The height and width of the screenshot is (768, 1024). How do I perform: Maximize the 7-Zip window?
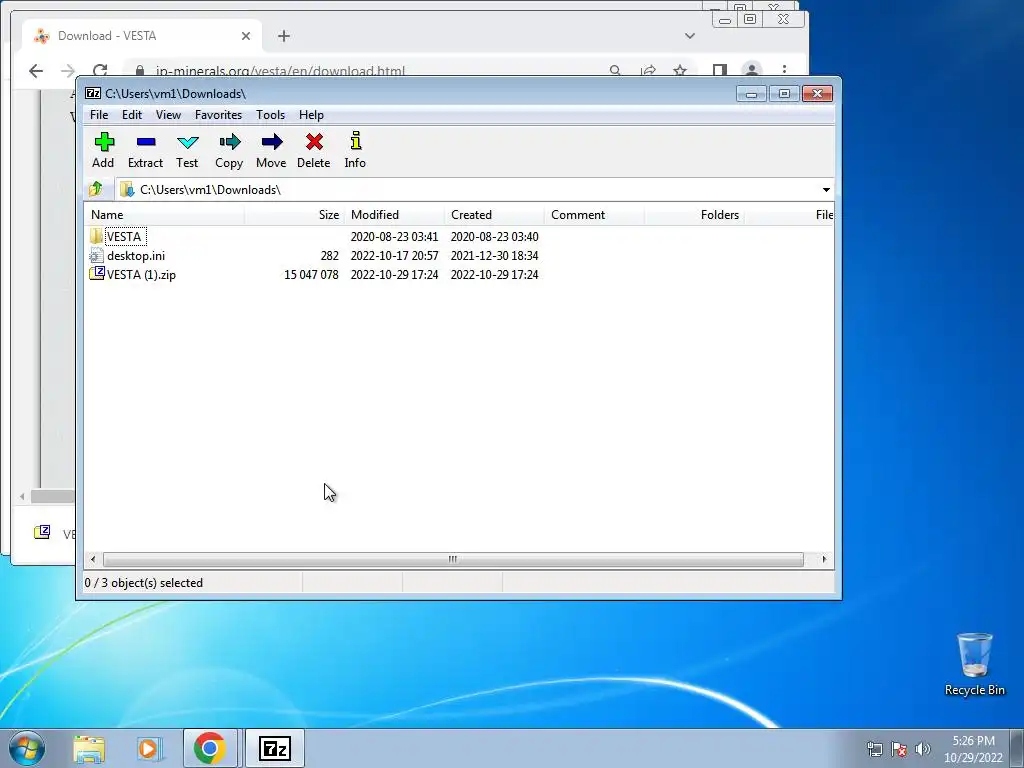coord(784,94)
